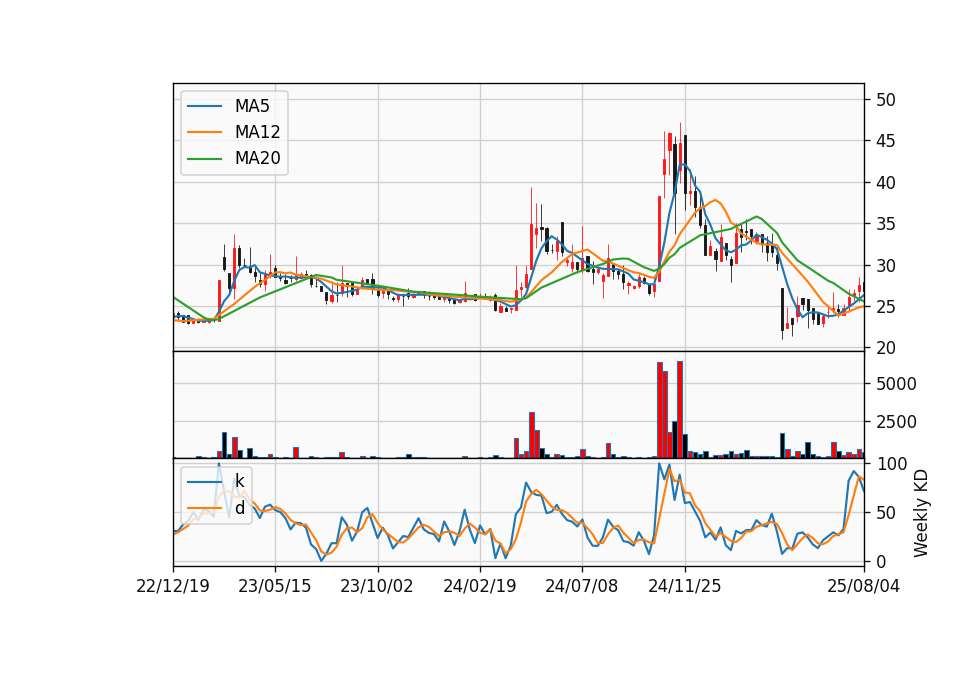Click the blue MA5 legend line sample
Screen dimensions: 960x690
point(204,106)
